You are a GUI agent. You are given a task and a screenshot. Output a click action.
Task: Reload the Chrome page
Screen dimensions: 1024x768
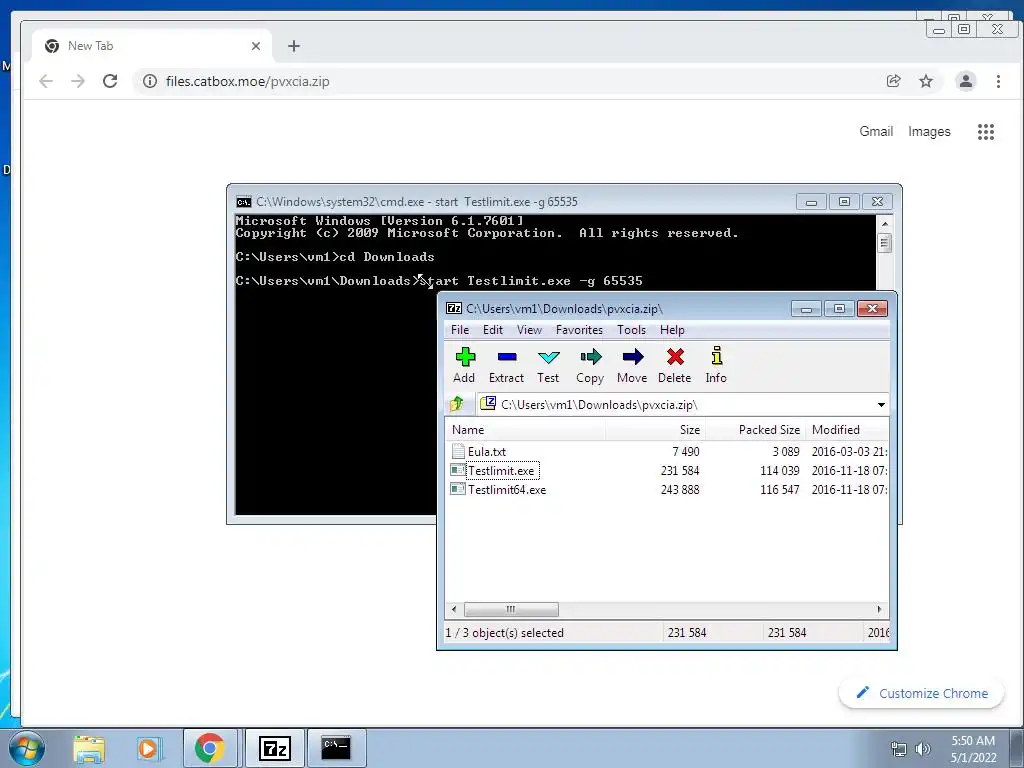pyautogui.click(x=110, y=81)
